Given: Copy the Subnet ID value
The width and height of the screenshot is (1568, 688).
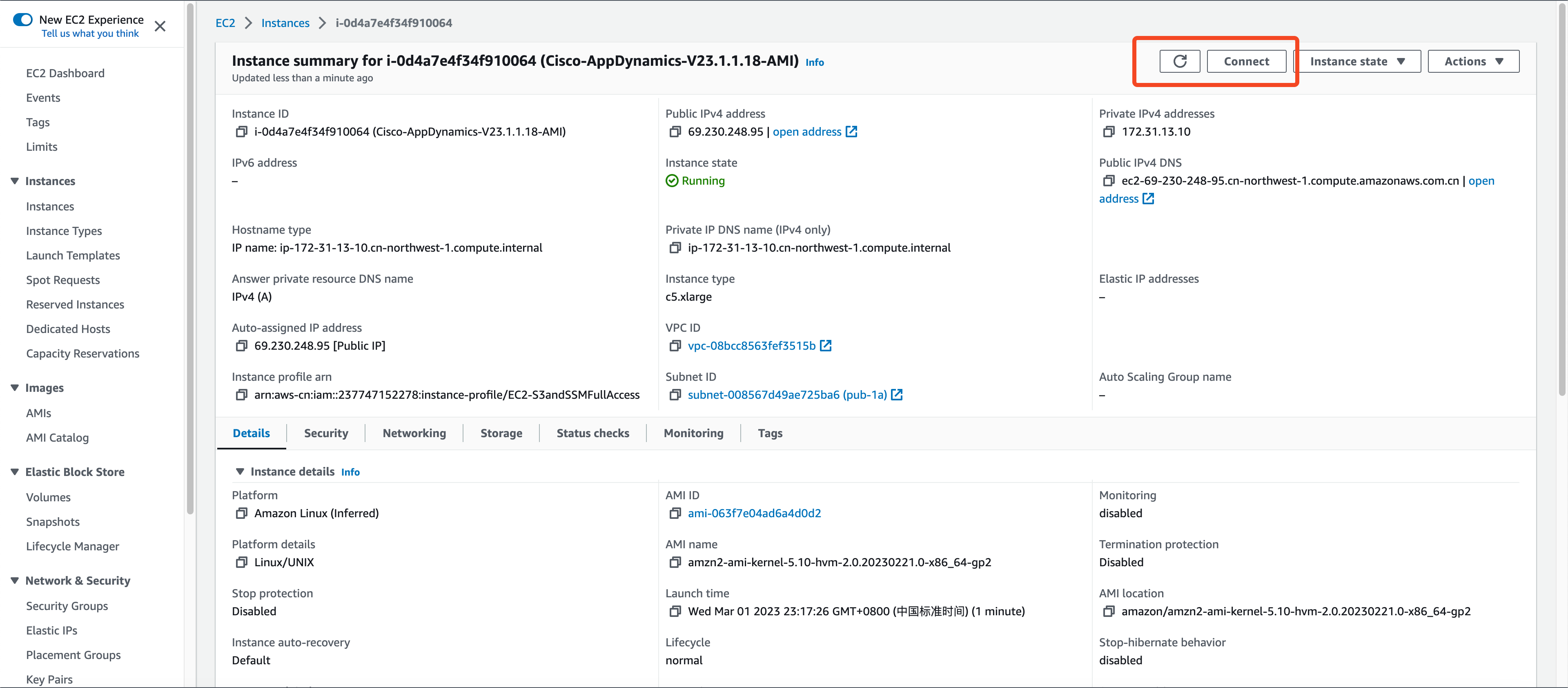Looking at the screenshot, I should [x=675, y=395].
